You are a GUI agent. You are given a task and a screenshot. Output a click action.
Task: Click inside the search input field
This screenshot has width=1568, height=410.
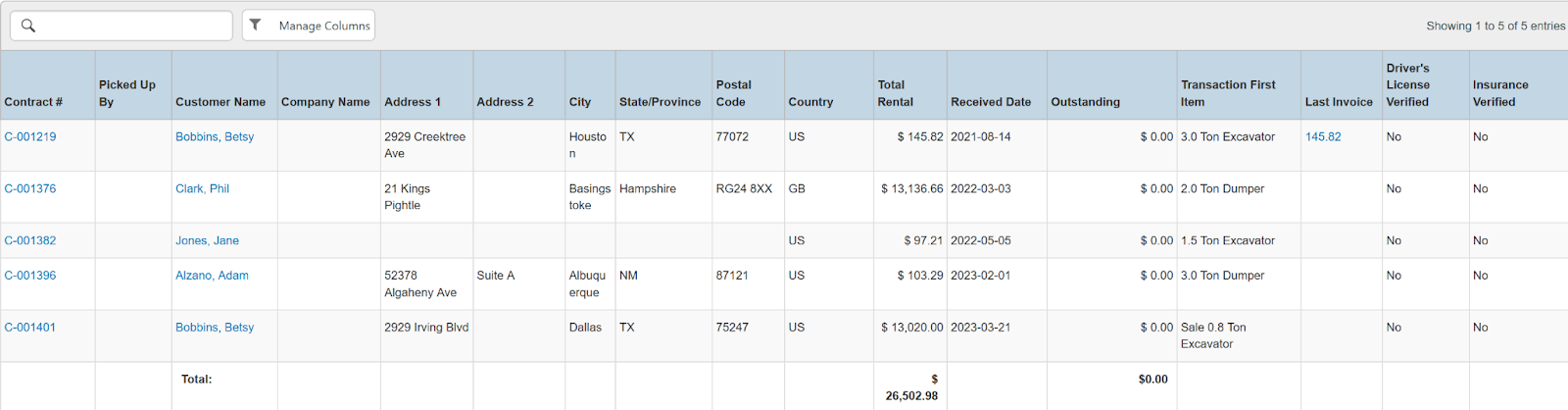(132, 26)
